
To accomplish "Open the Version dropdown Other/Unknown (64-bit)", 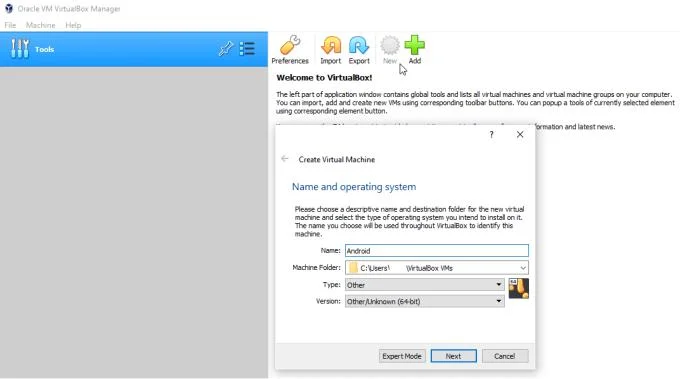I will click(425, 301).
